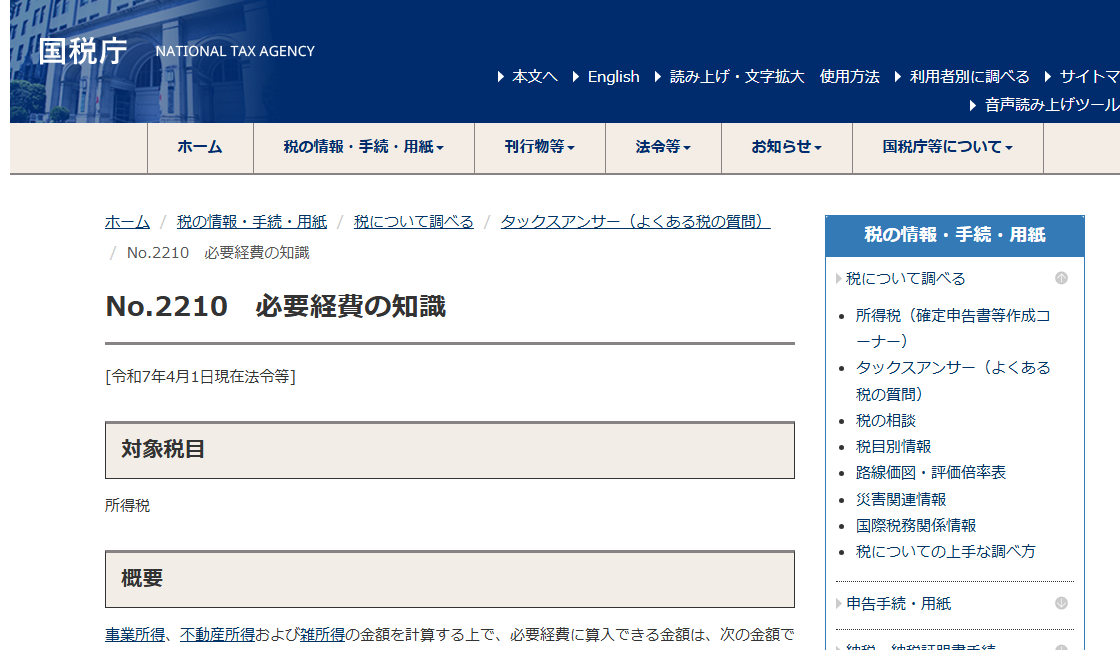The height and width of the screenshot is (650, 1120).
Task: Open the 法令等 dropdown menu
Action: 664,147
